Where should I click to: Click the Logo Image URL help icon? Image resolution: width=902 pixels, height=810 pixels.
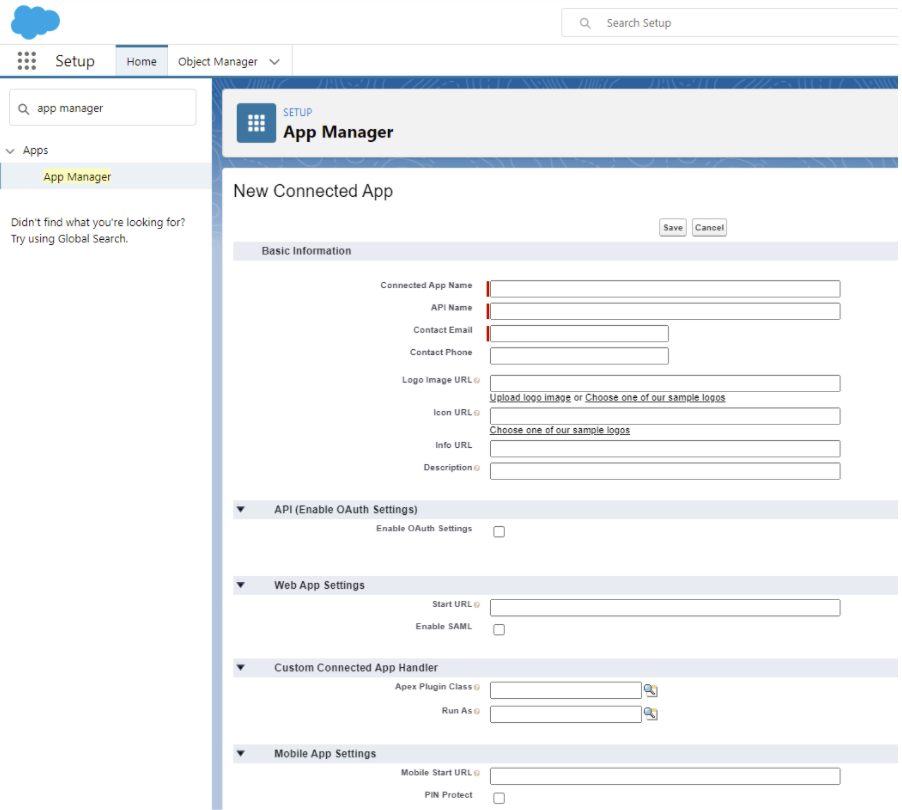click(x=477, y=381)
